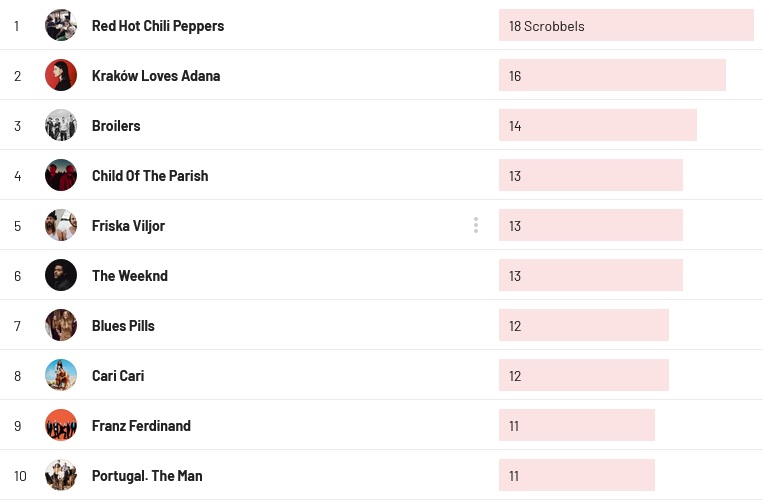Click the 18 Scrobbels count bar
The height and width of the screenshot is (500, 763).
tap(626, 26)
